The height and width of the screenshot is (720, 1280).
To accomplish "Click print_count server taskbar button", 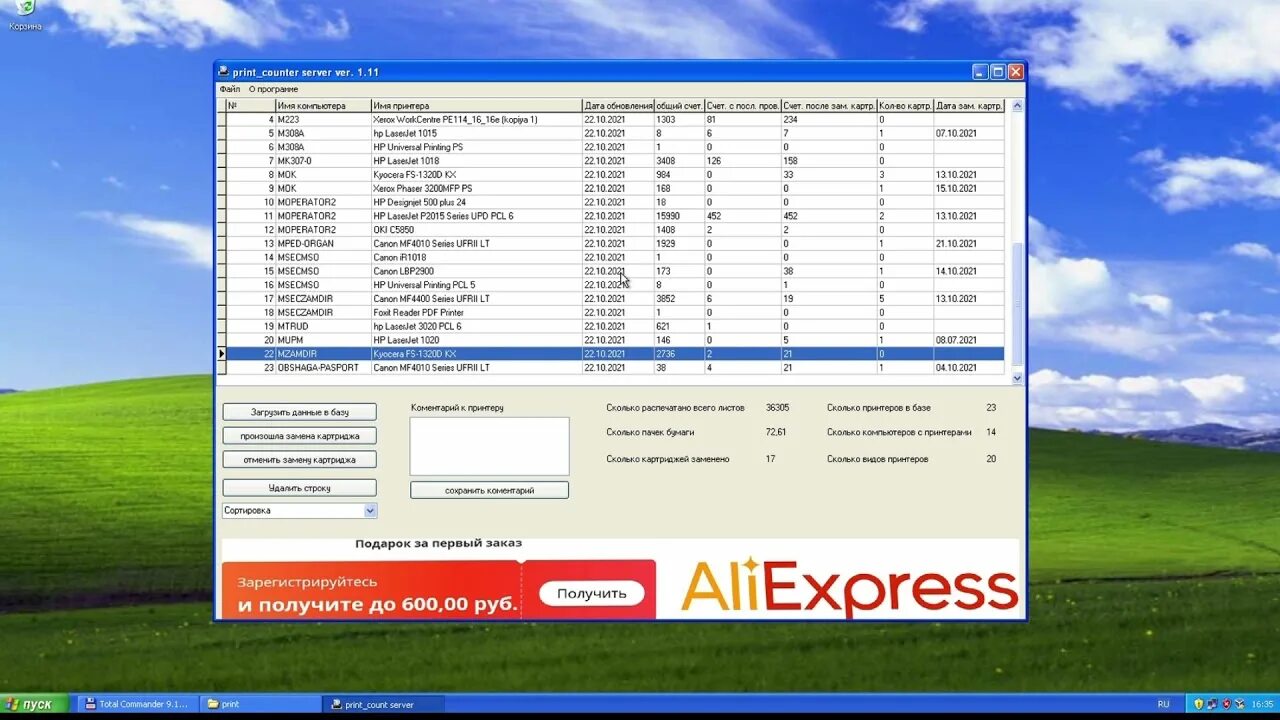I will [x=384, y=704].
